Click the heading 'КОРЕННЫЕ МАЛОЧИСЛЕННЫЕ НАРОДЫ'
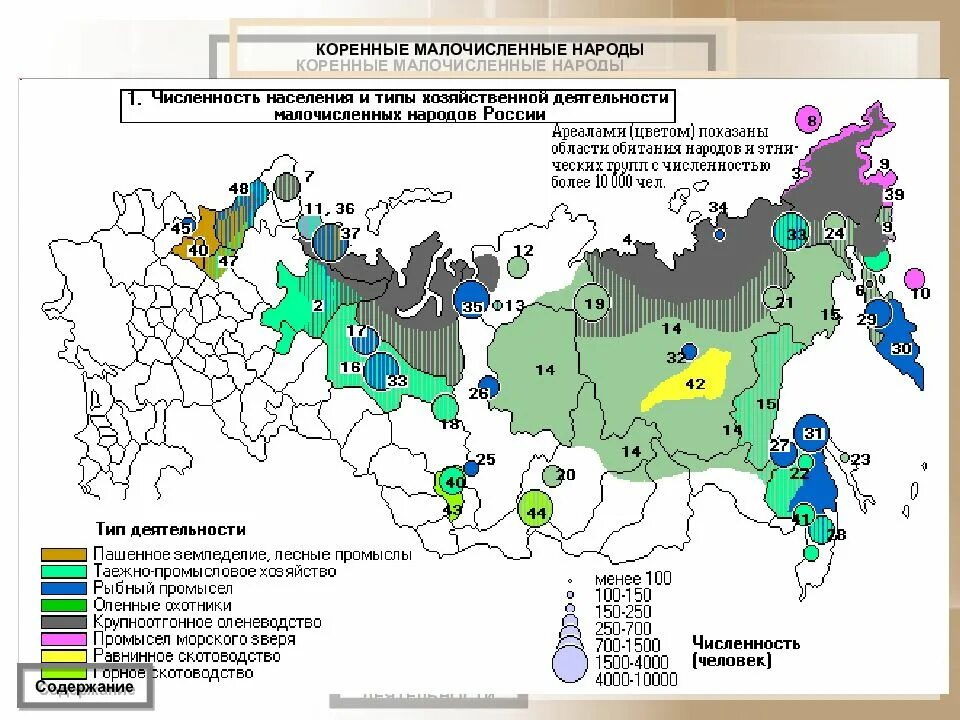 coord(479,49)
